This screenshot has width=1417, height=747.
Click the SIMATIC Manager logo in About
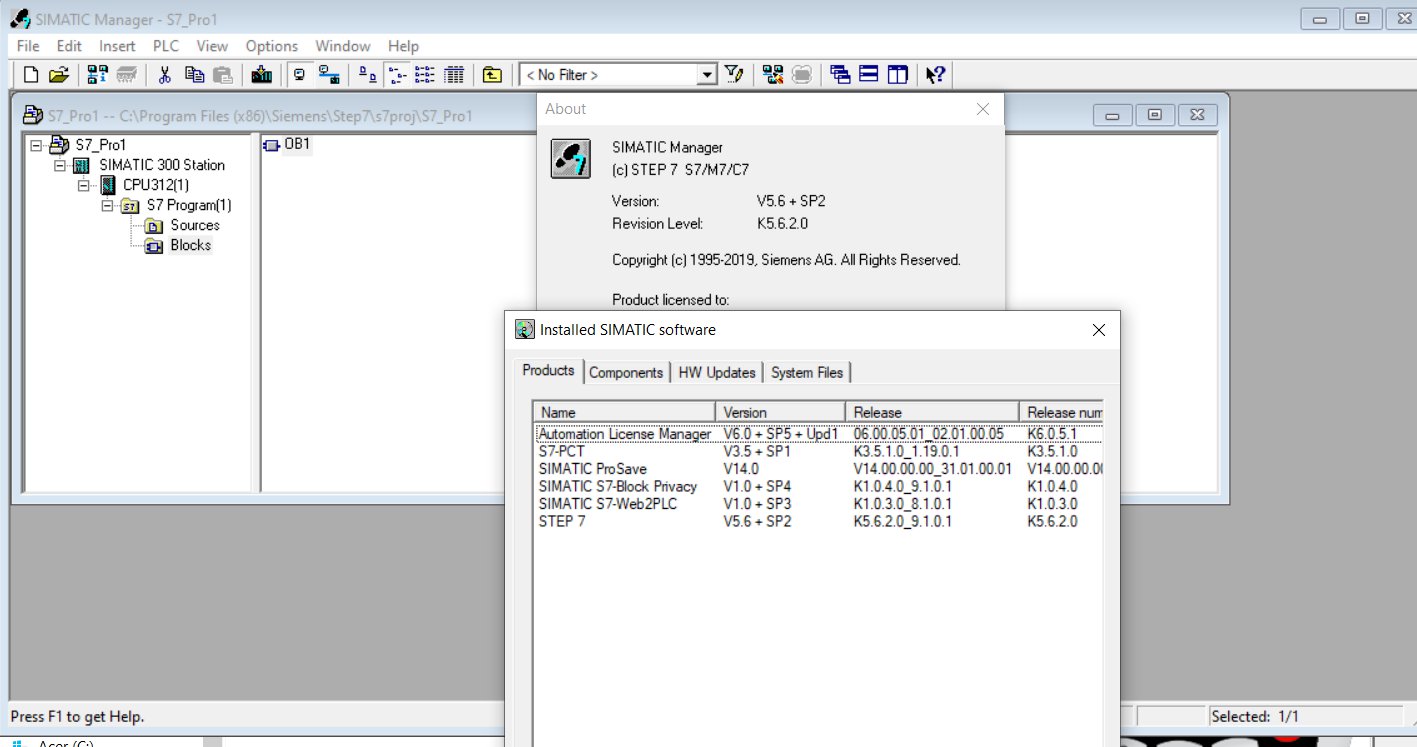(x=570, y=159)
